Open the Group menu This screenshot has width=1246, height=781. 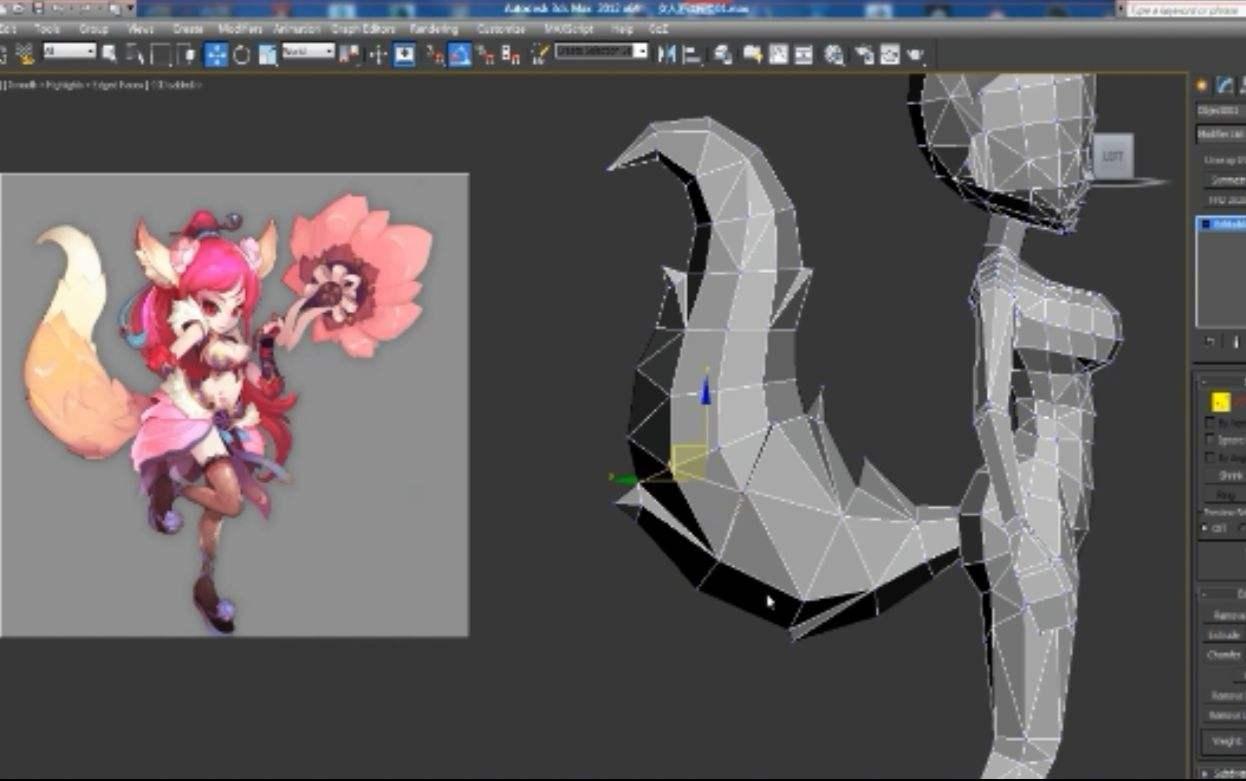94,29
